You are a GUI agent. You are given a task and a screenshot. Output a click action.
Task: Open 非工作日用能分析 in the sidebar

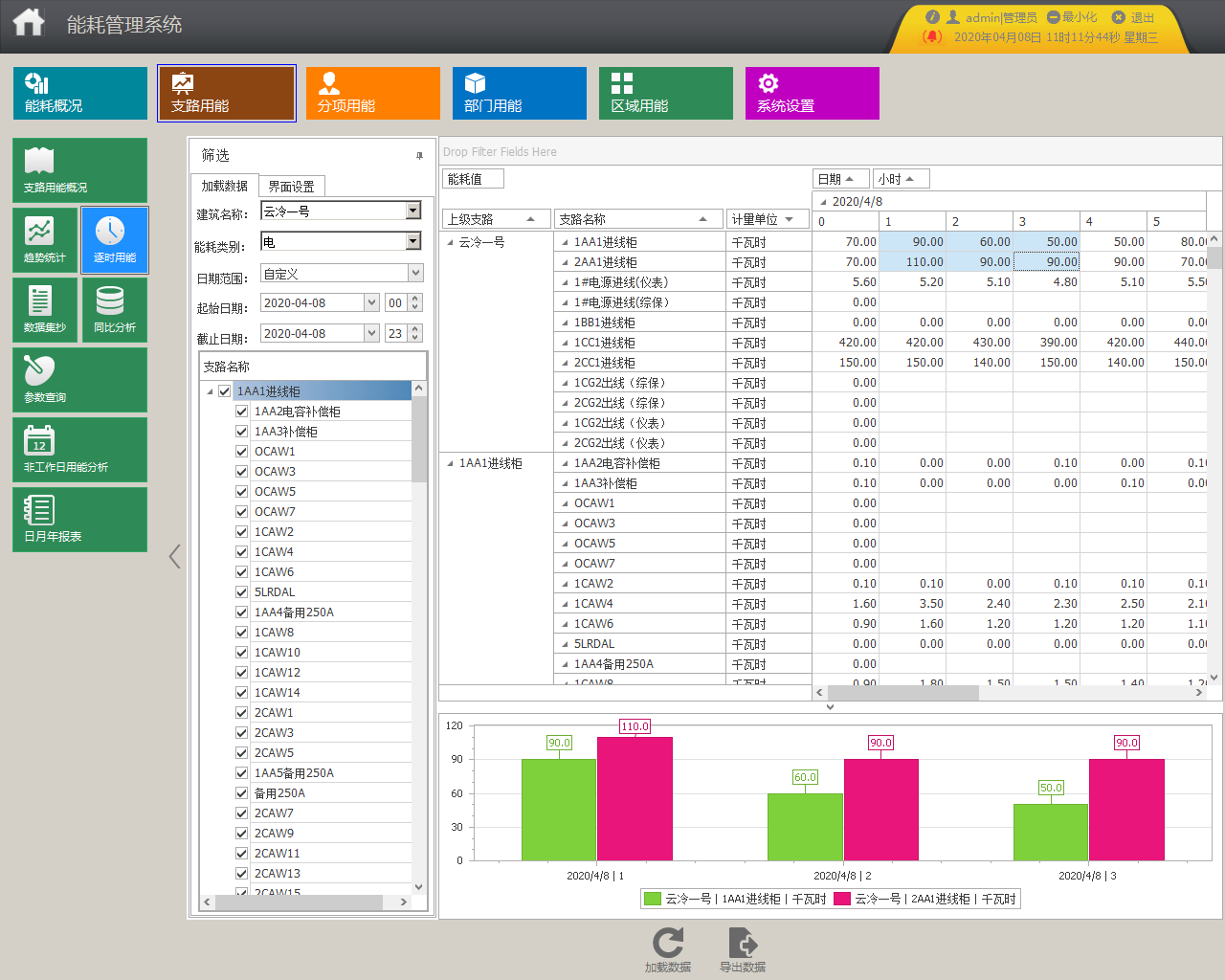(x=79, y=450)
